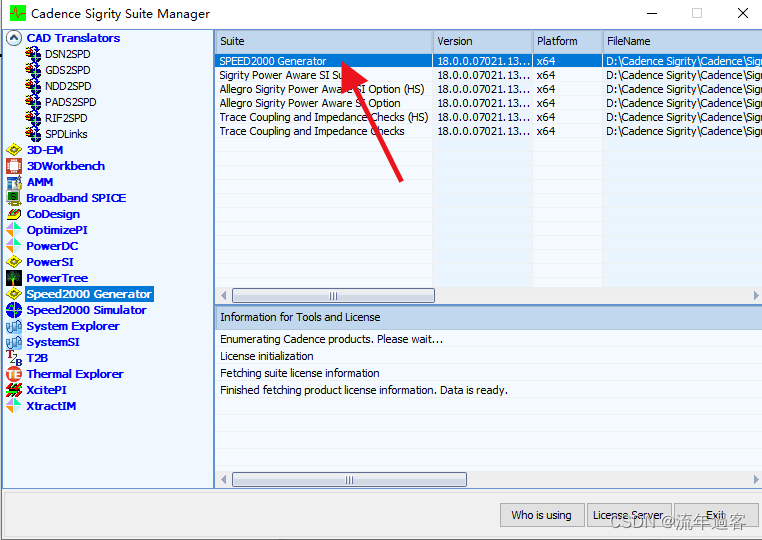Click the GDS2SPD translator icon
The width and height of the screenshot is (762, 540).
coord(33,70)
